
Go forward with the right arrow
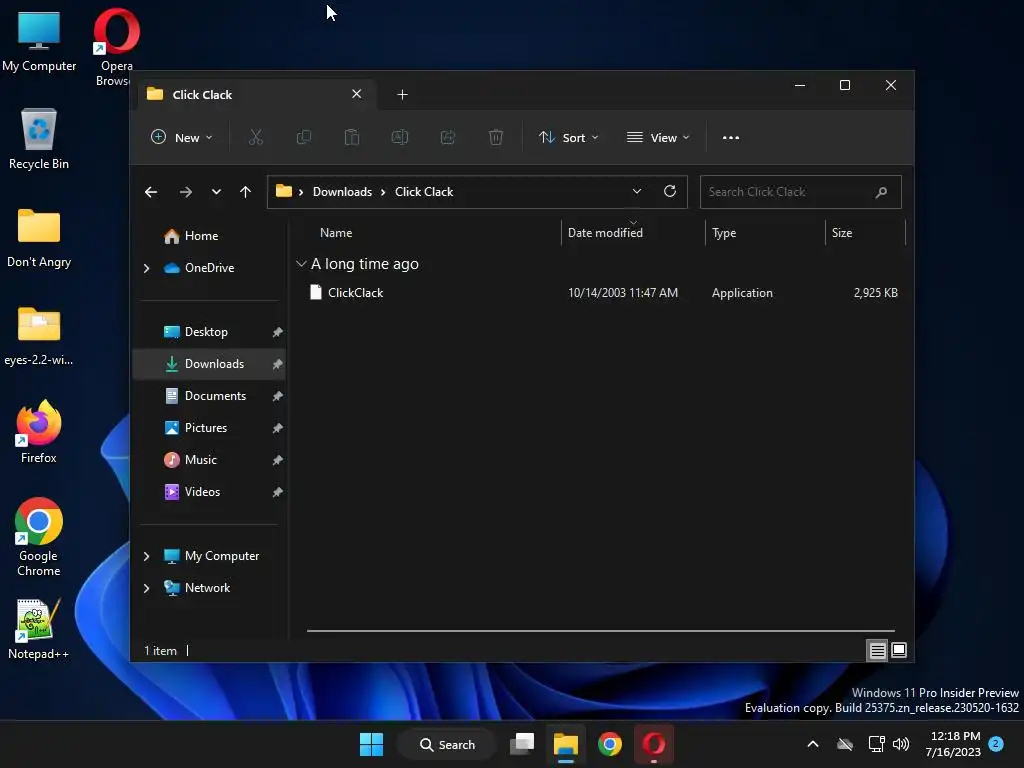coord(185,192)
